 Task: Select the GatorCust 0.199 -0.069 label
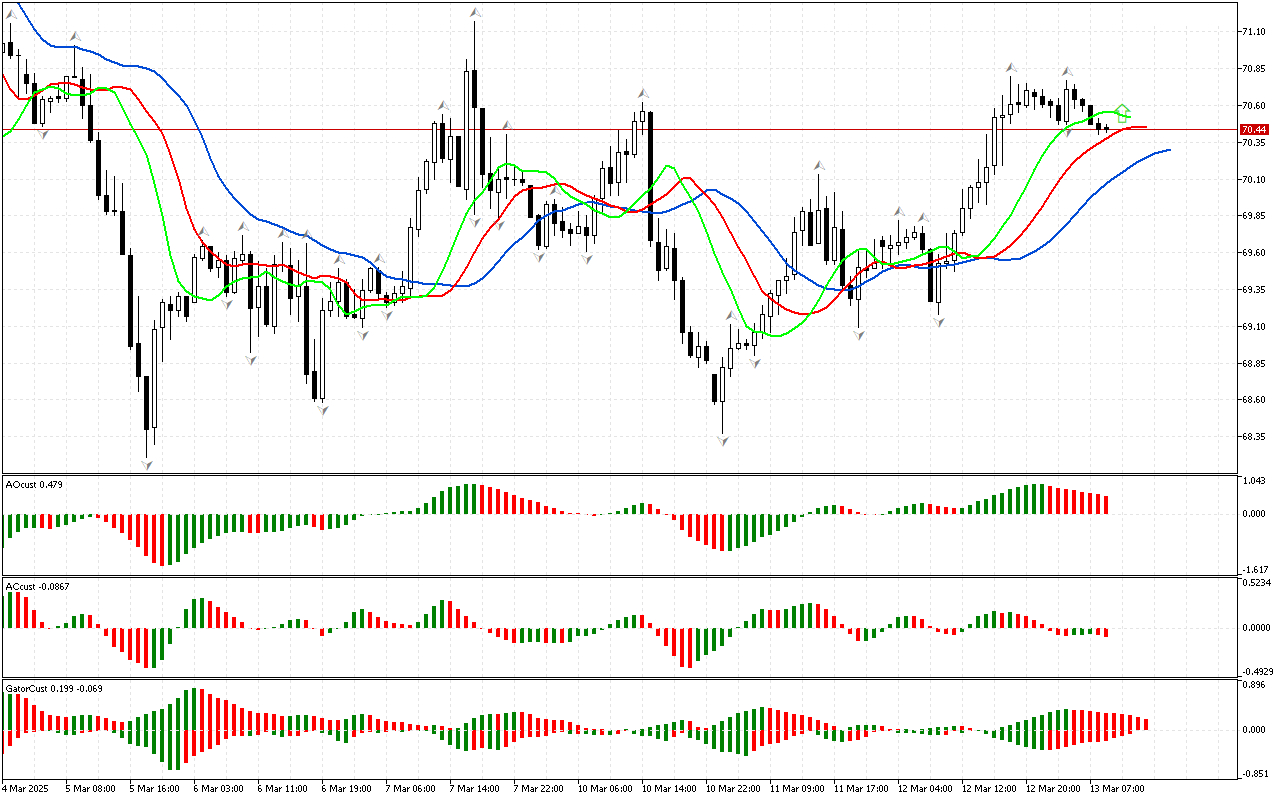[54, 688]
